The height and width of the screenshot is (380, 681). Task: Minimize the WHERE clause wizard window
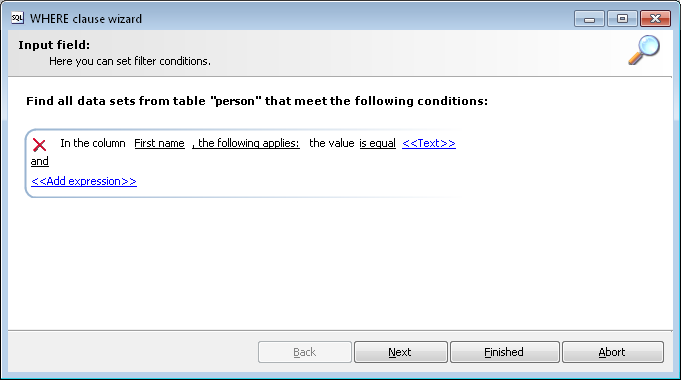point(589,19)
